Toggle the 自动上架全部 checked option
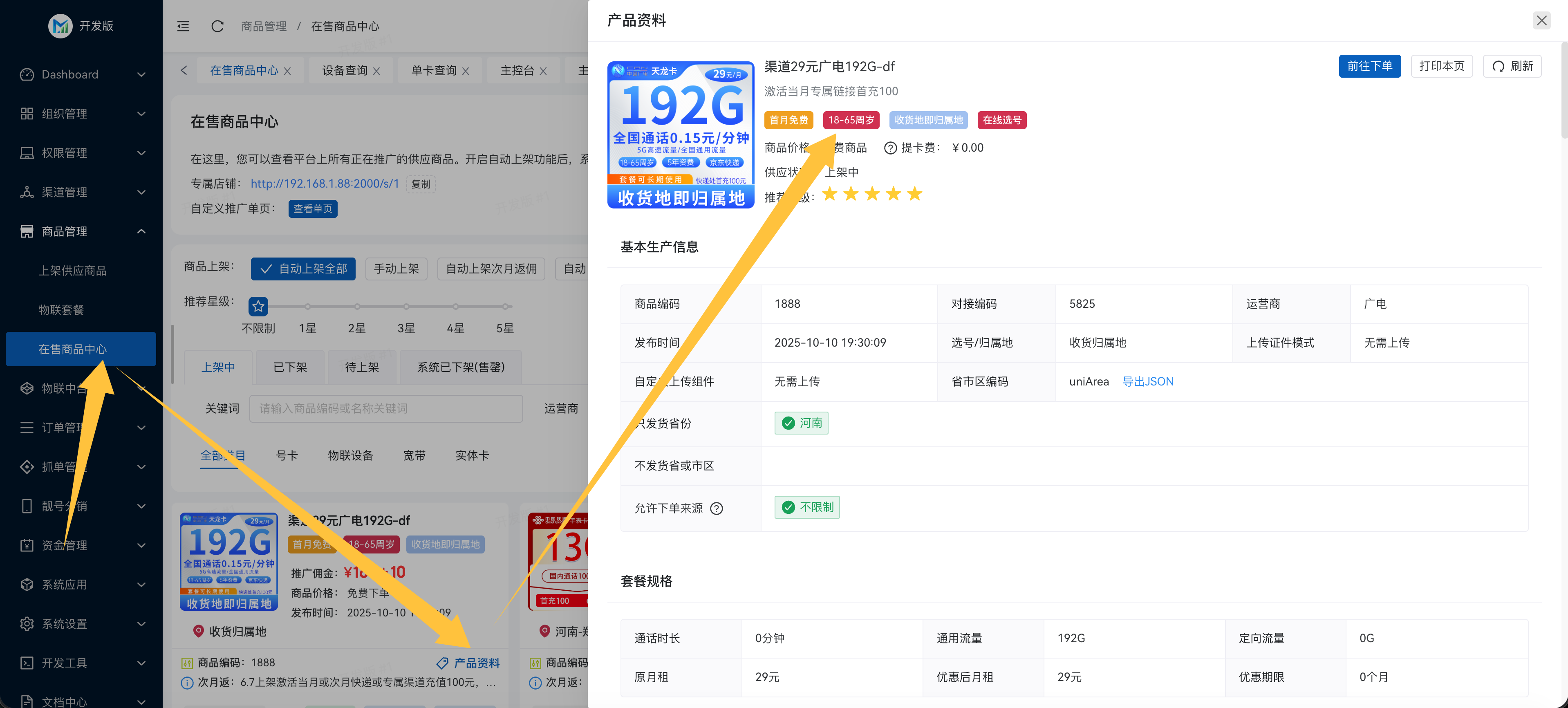Screen dimensions: 1568x708 point(303,269)
